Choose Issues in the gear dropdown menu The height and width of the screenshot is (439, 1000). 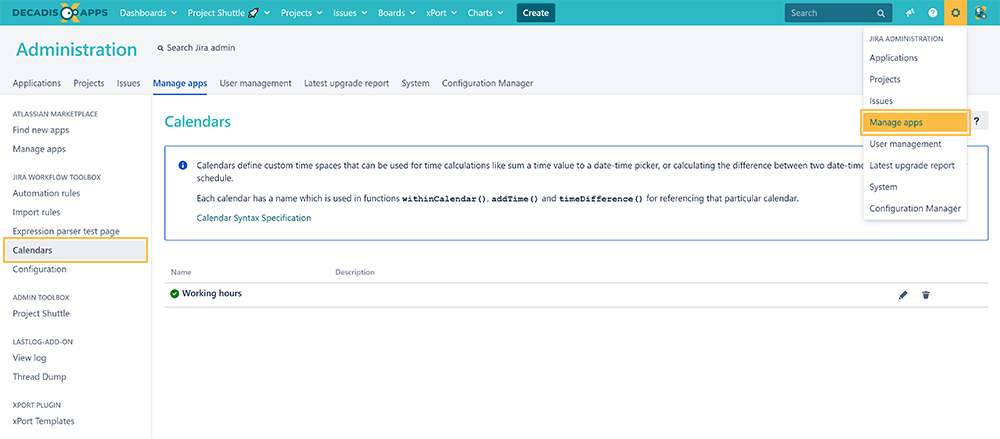pos(881,101)
